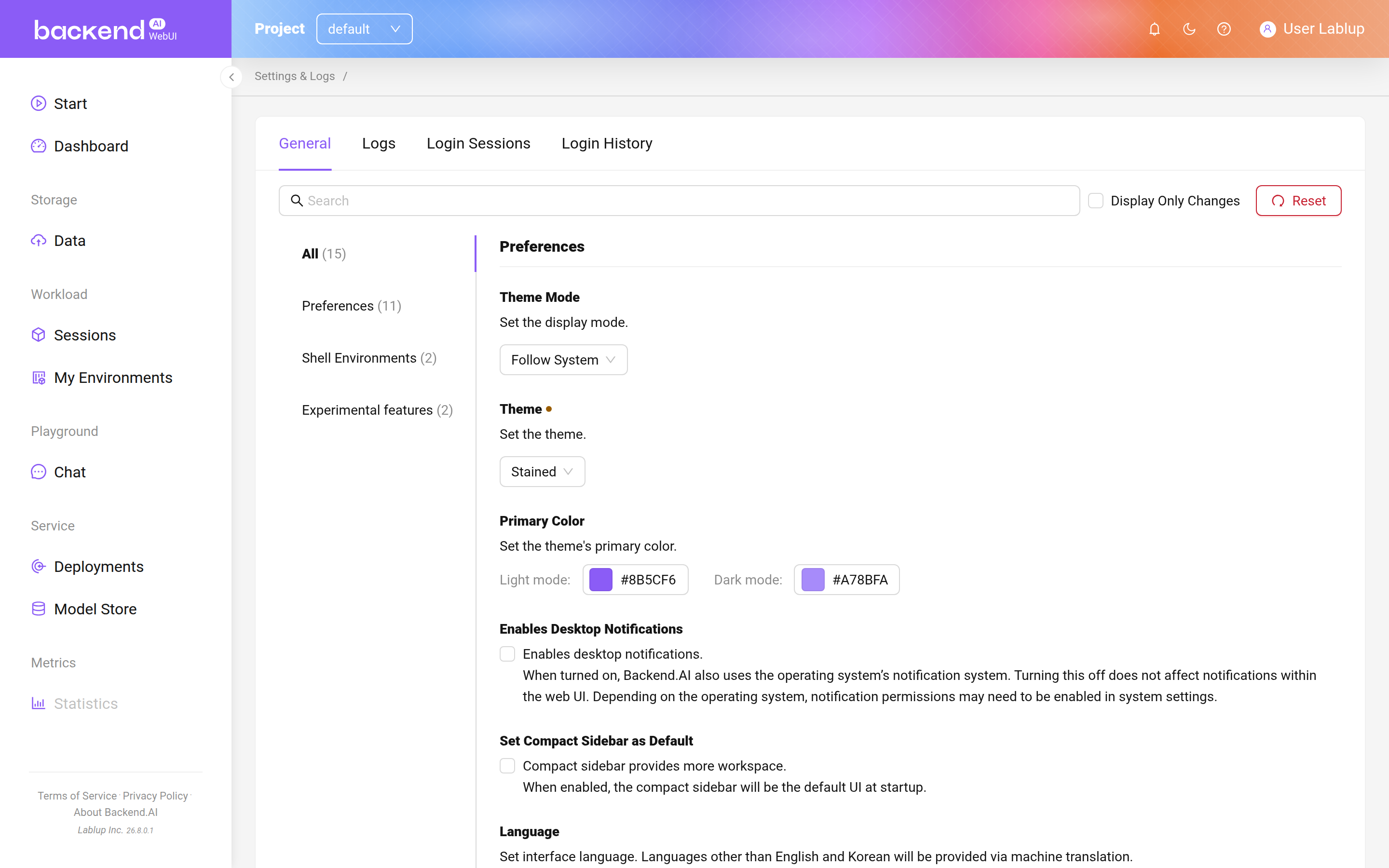Click the #8B5CF6 hex color value
The image size is (1389, 868).
[648, 580]
